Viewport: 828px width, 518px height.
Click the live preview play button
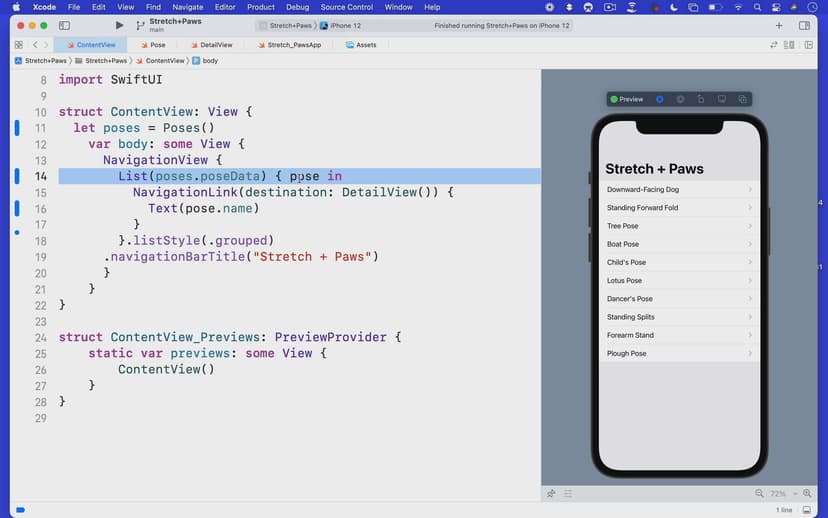click(x=659, y=99)
